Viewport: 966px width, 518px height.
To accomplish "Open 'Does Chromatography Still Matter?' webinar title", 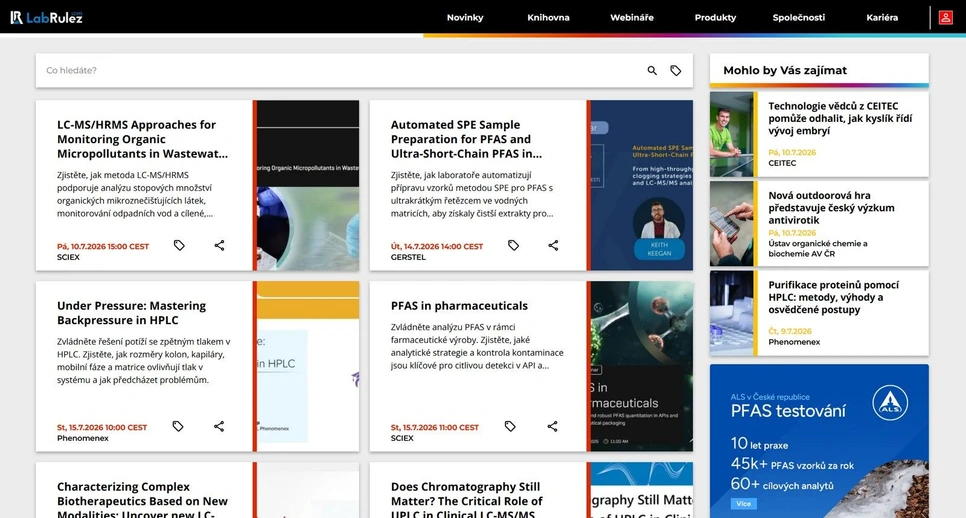I will pos(466,500).
